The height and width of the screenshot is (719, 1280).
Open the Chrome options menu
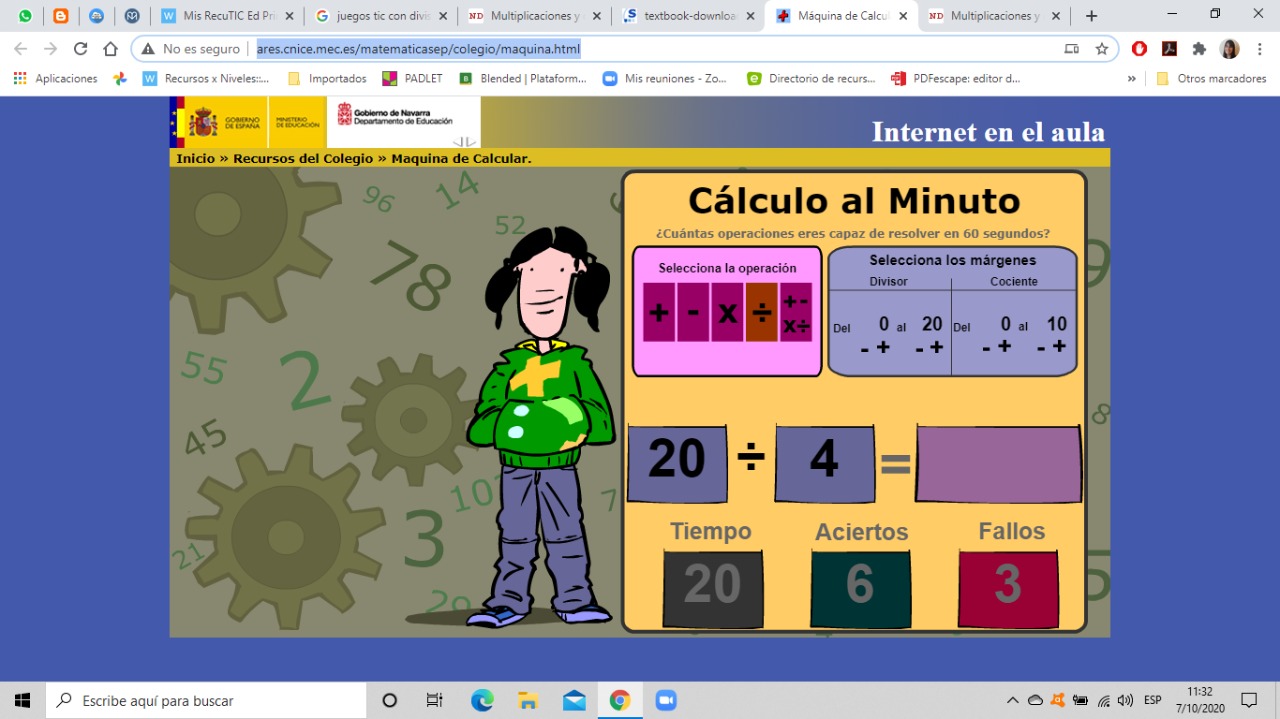(x=1259, y=48)
